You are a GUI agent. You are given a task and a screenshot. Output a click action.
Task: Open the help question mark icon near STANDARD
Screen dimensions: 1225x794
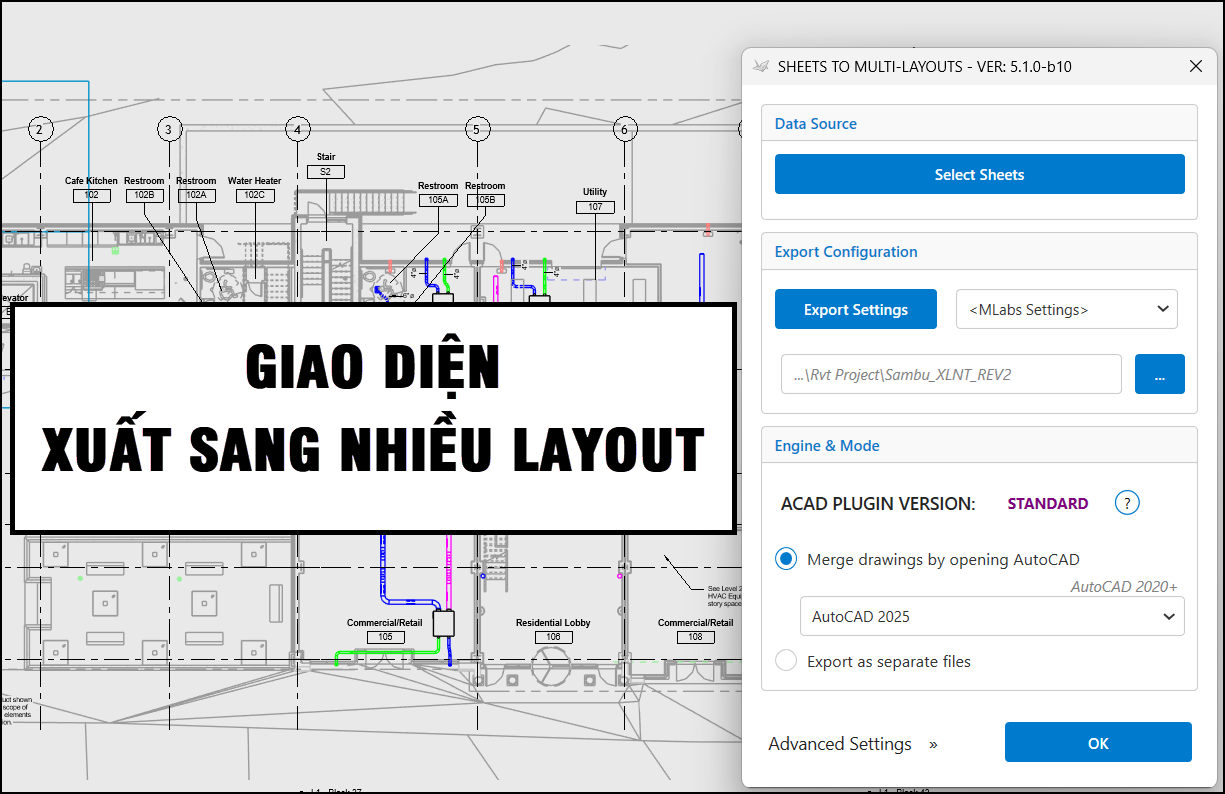click(x=1126, y=503)
